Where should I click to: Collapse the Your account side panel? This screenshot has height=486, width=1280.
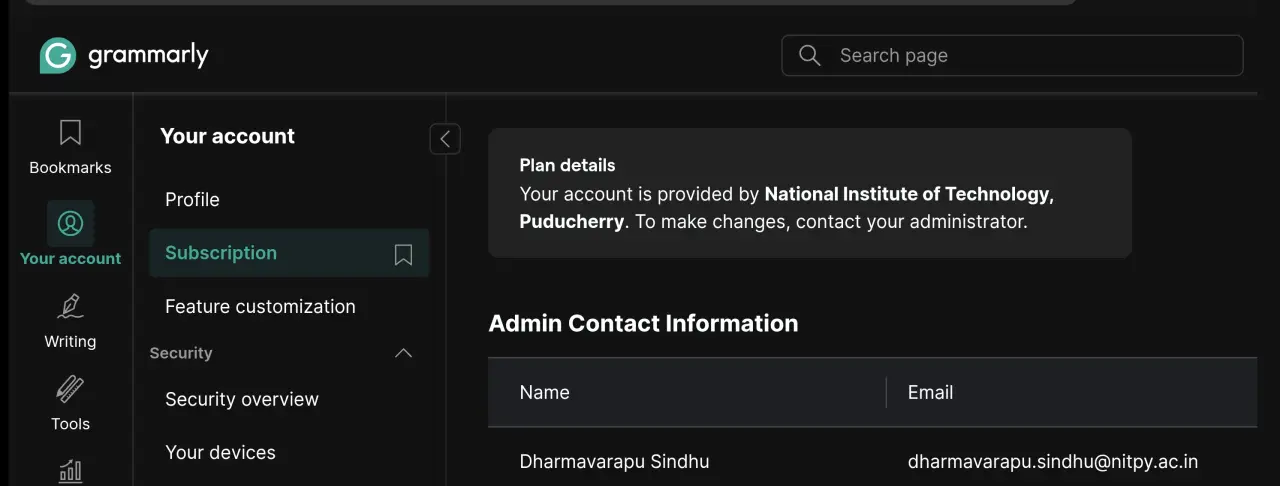coord(445,139)
